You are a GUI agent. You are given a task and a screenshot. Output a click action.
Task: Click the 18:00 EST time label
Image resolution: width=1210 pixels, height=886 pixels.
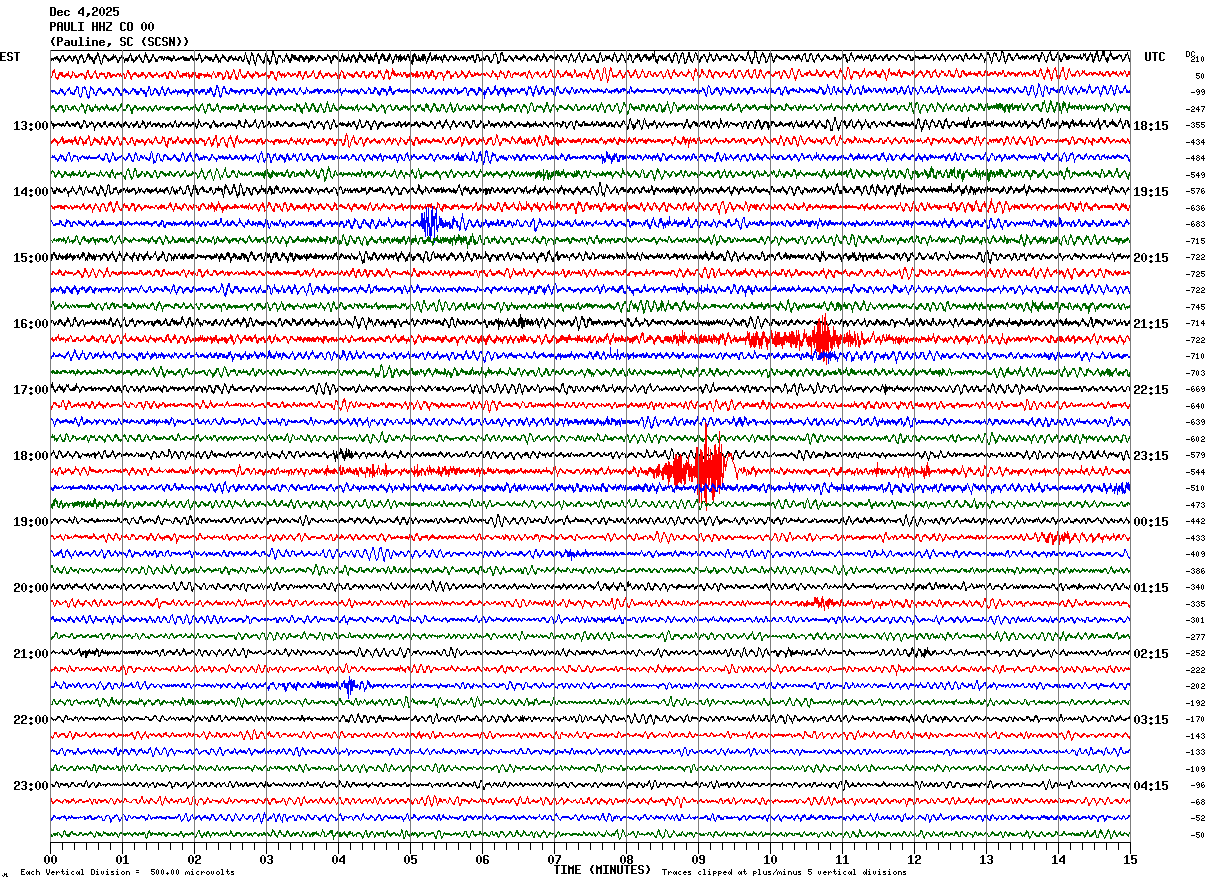click(31, 456)
